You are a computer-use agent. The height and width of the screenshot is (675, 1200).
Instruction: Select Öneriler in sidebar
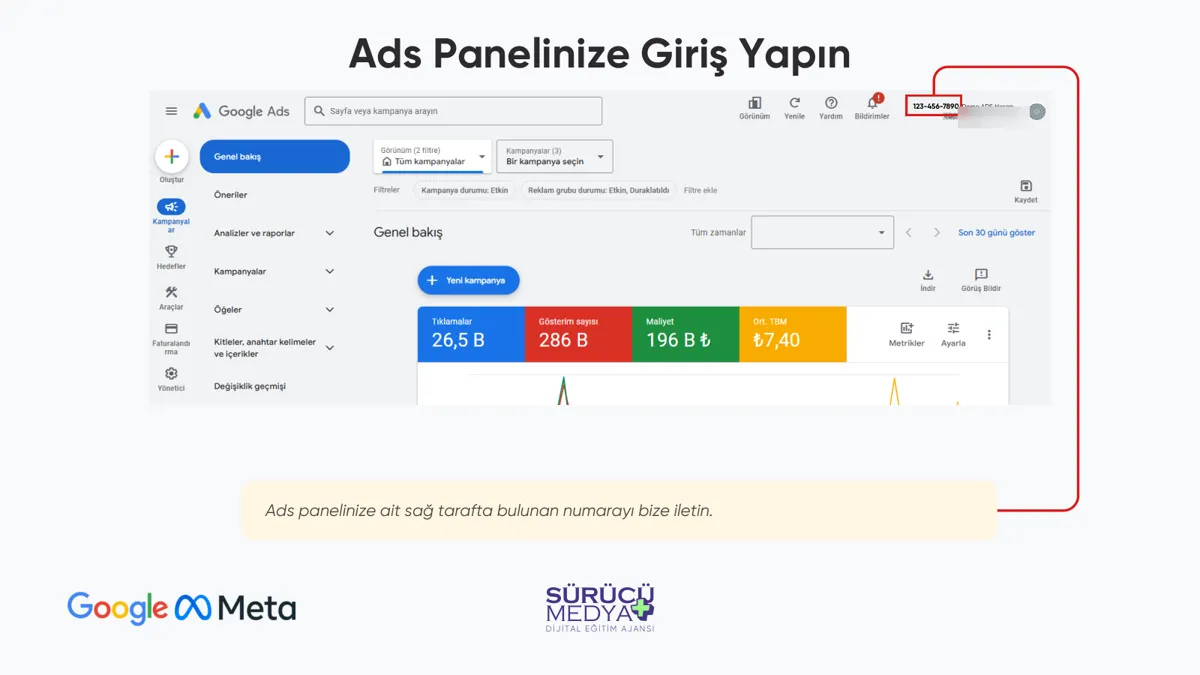point(231,195)
